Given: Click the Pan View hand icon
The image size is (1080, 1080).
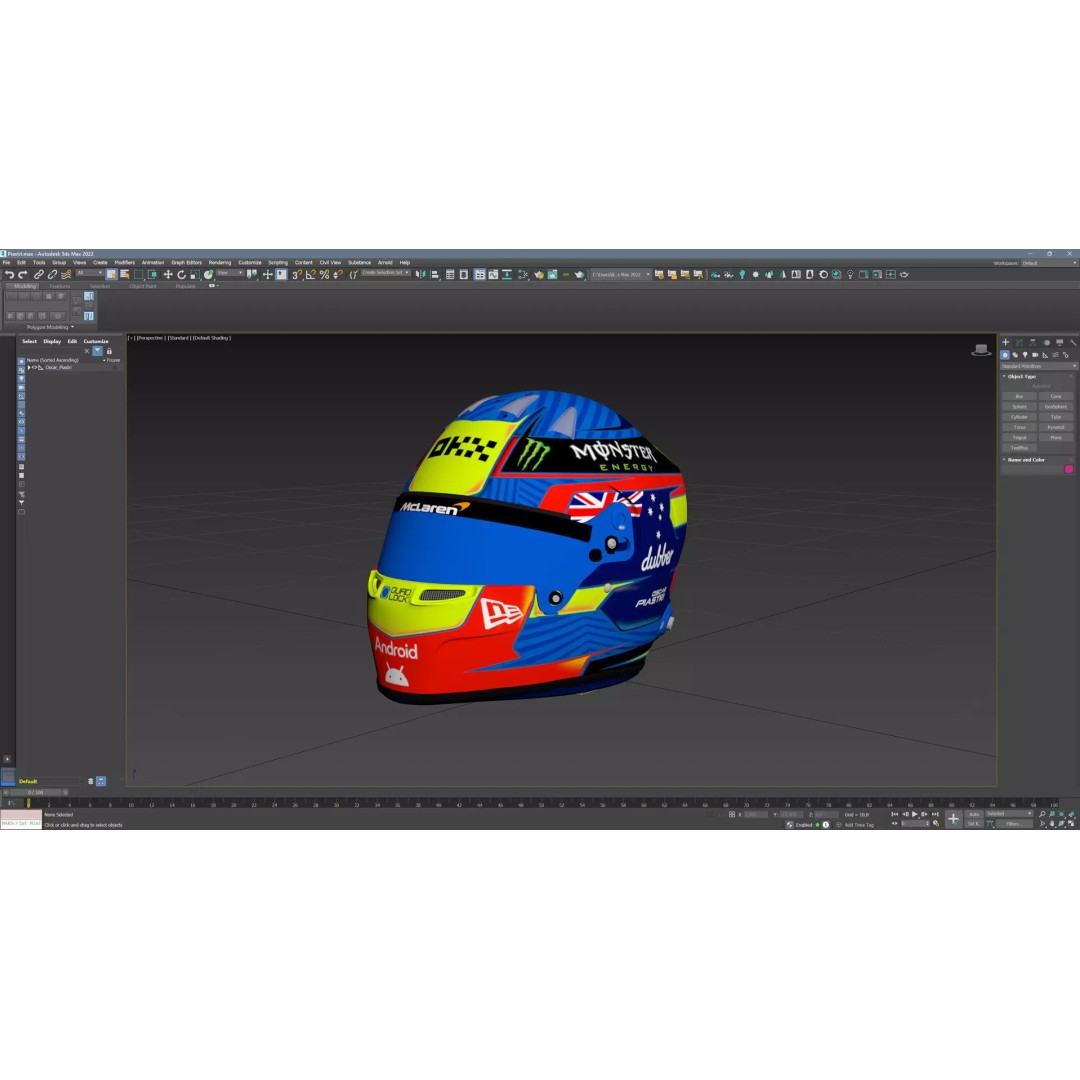Looking at the screenshot, I should [1052, 824].
